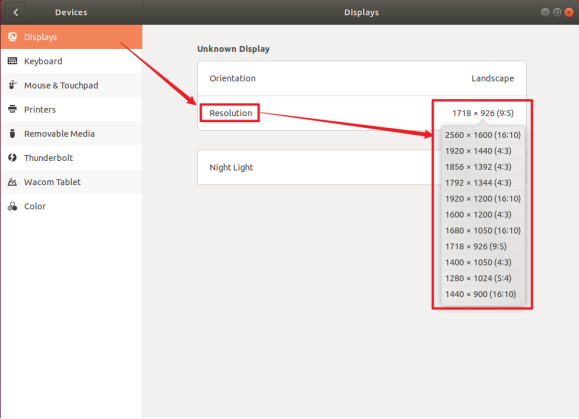This screenshot has width=579, height=419.
Task: Click the Thunderbolt icon in sidebar
Action: point(12,158)
